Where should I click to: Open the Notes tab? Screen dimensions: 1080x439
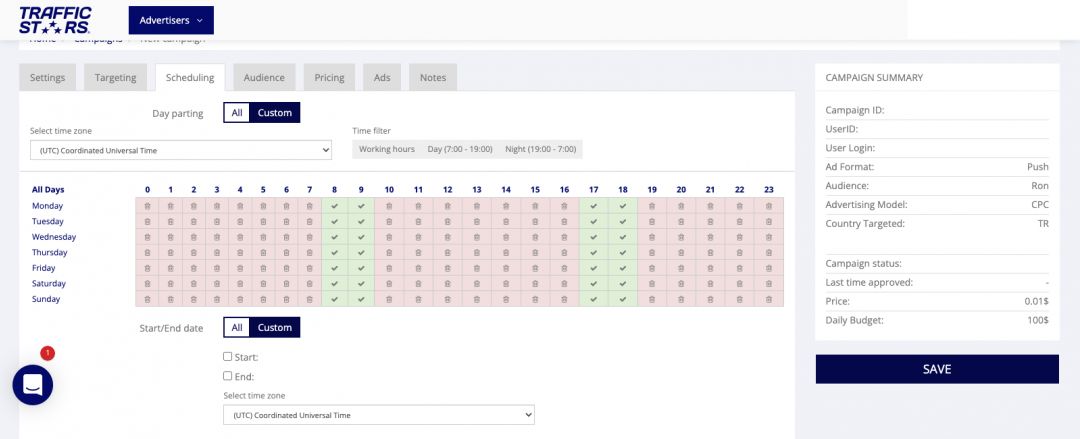point(433,77)
